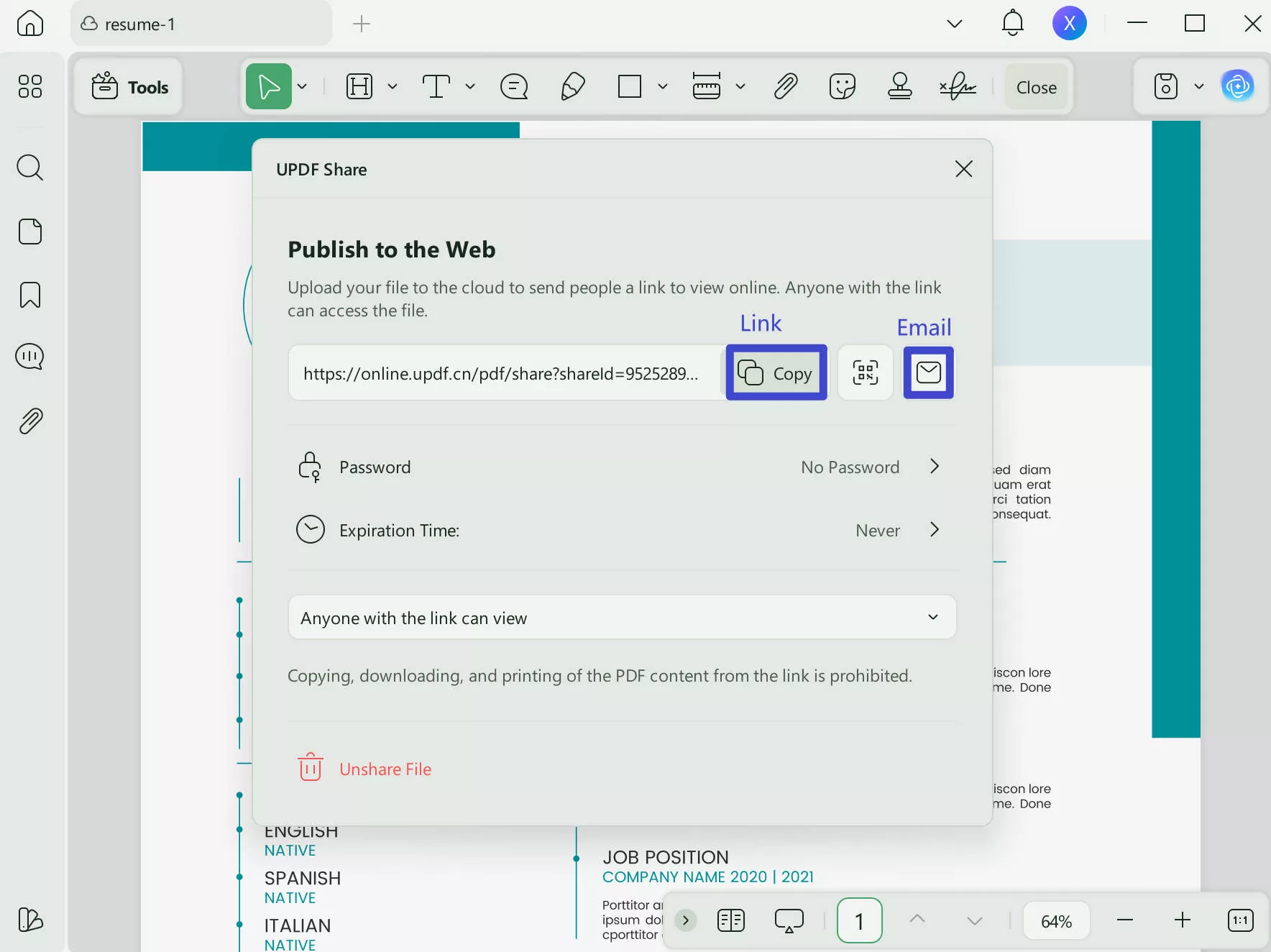The width and height of the screenshot is (1271, 952).
Task: Open the thumbnails grid panel in sidebar
Action: (30, 86)
